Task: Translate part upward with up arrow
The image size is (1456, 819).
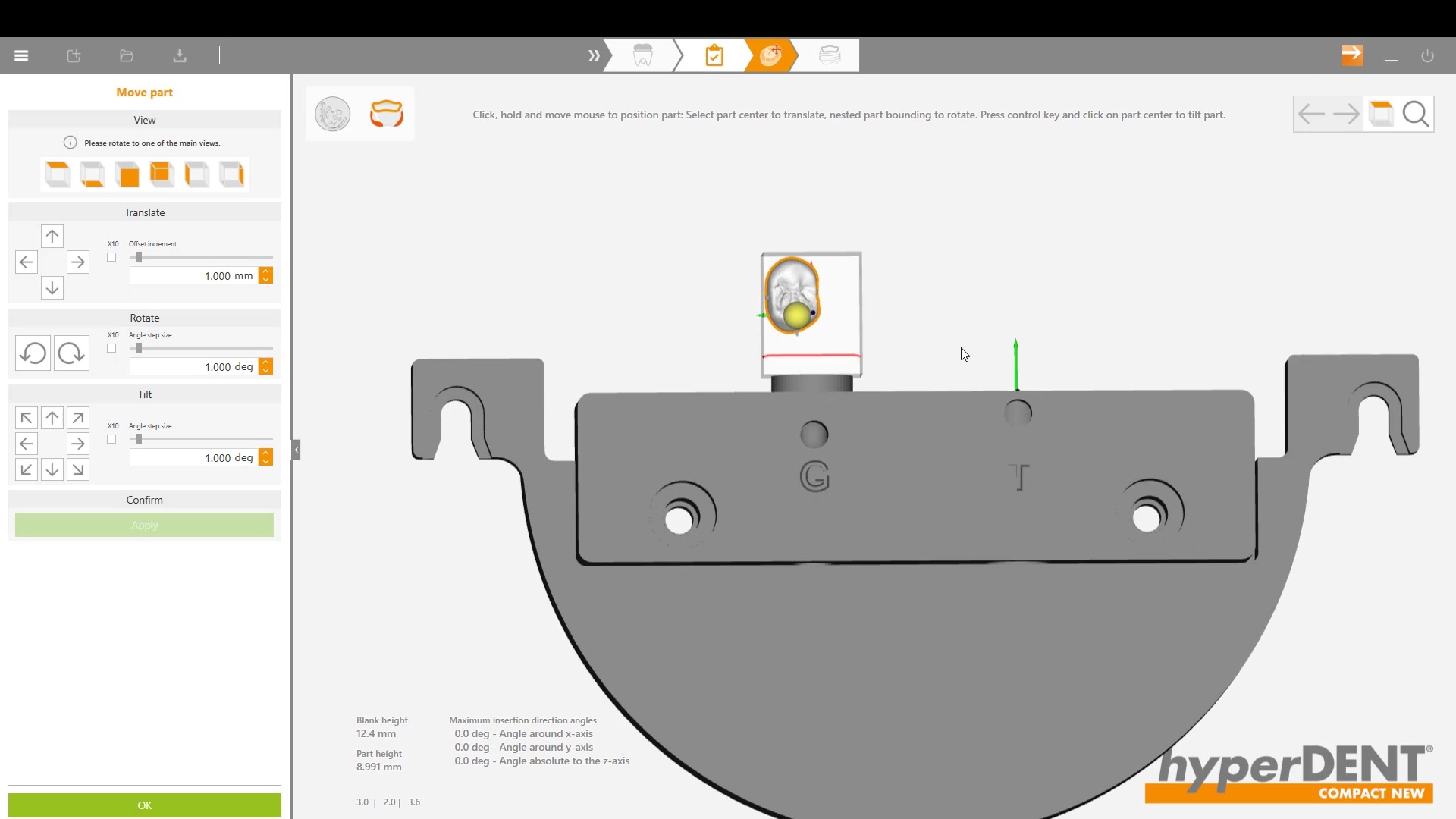Action: 52,237
